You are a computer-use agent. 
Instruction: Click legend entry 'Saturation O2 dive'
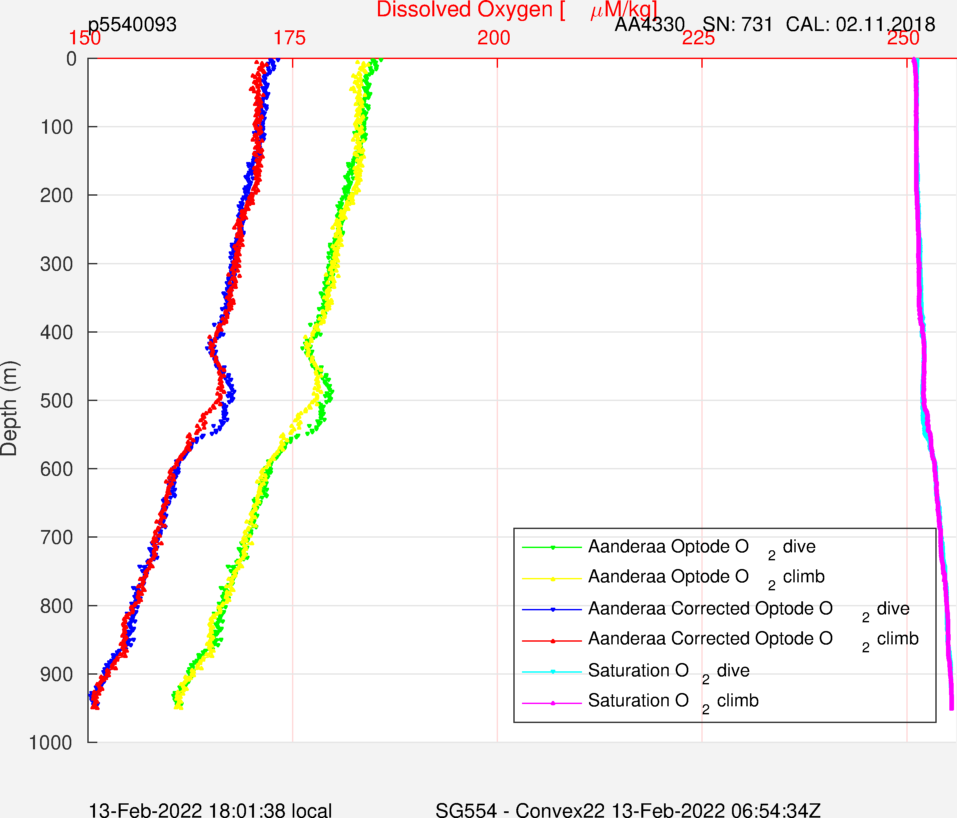[669, 671]
